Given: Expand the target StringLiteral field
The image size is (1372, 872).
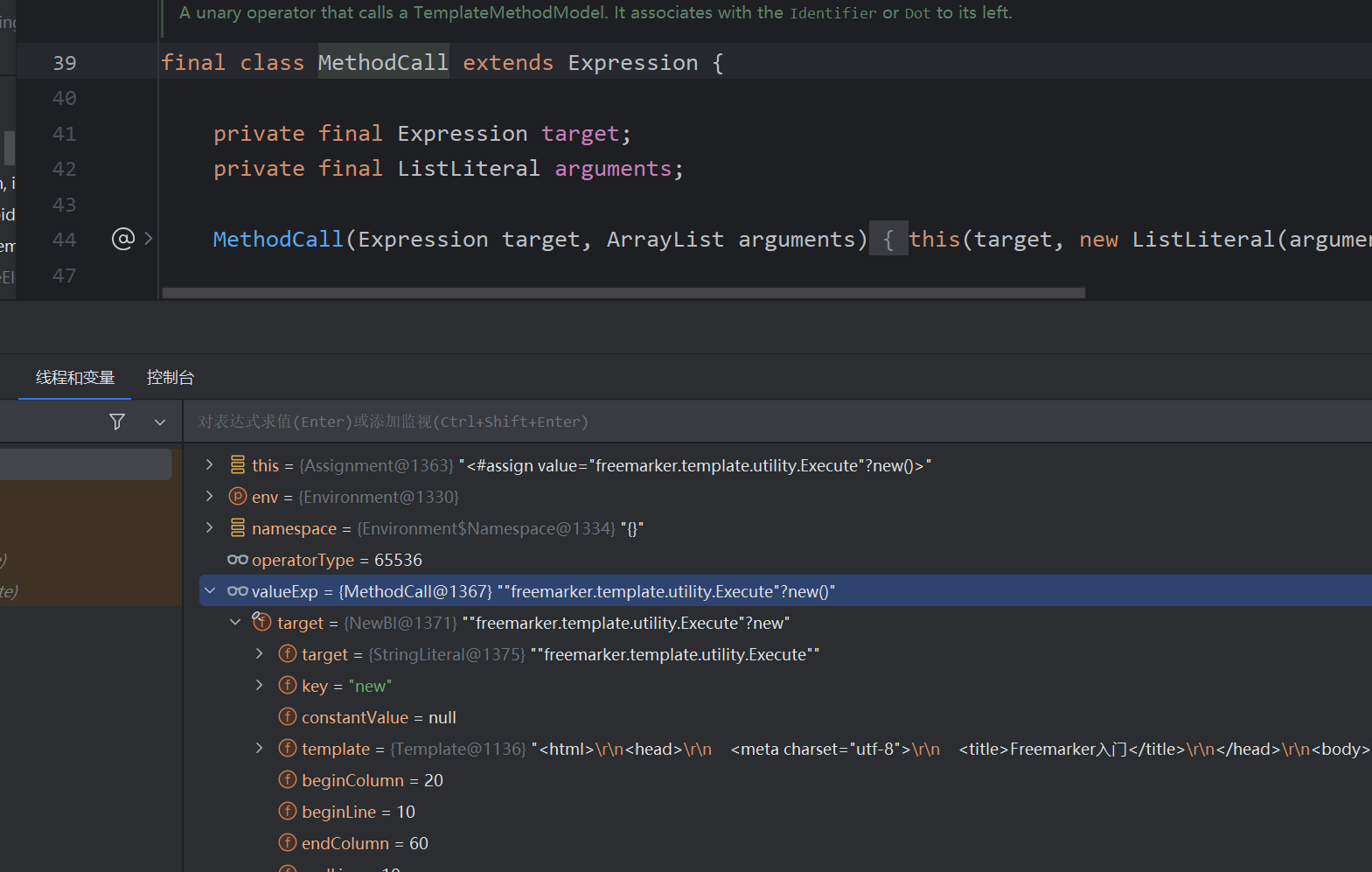Looking at the screenshot, I should point(260,653).
